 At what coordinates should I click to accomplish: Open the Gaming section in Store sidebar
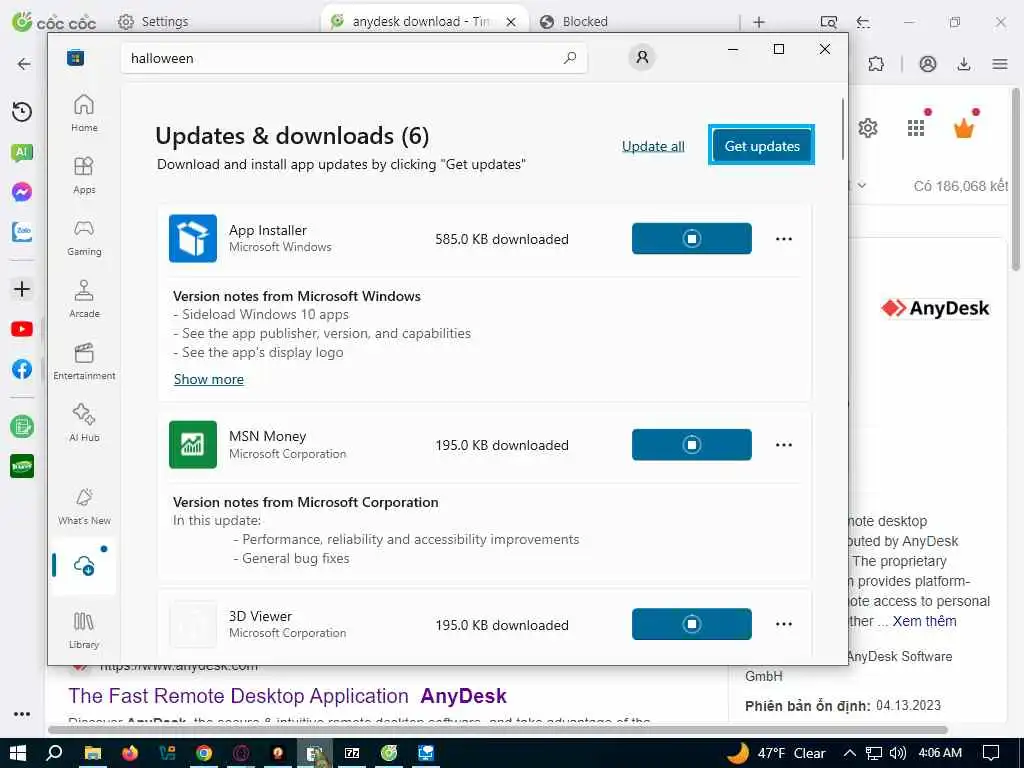click(84, 237)
